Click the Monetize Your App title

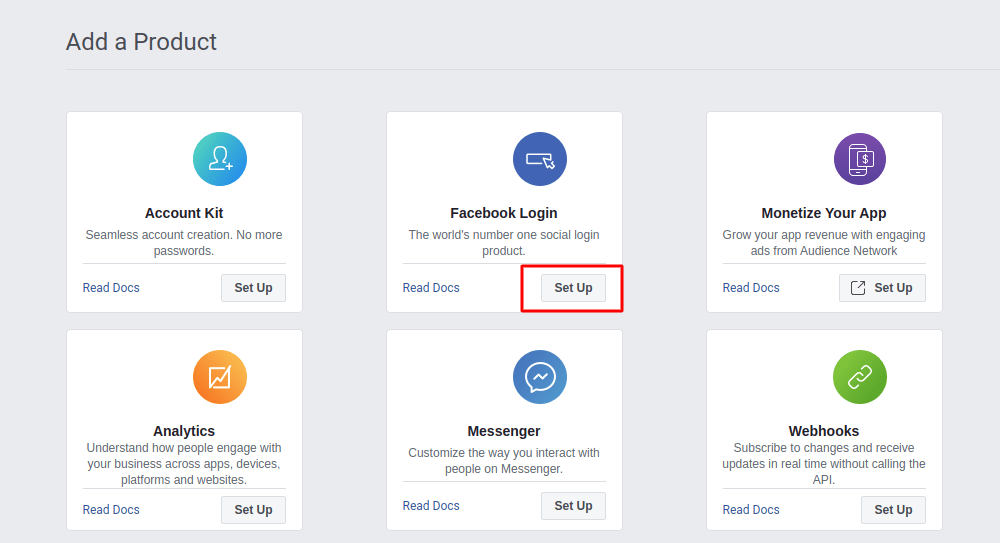(x=824, y=213)
